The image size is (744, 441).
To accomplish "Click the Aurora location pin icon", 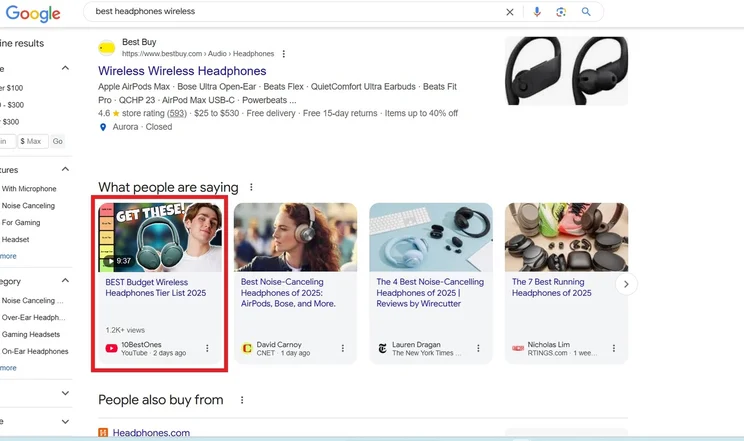I will (x=103, y=127).
